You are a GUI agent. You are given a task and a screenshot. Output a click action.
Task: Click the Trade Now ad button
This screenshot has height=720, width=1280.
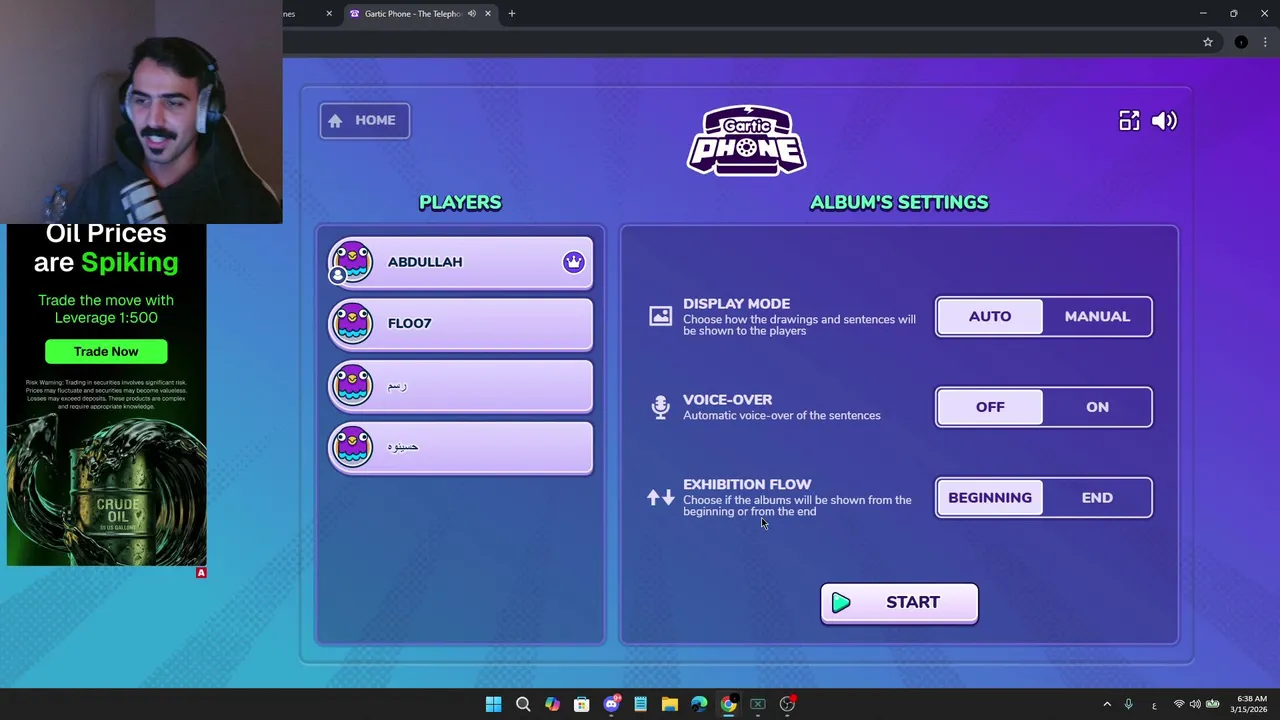106,351
